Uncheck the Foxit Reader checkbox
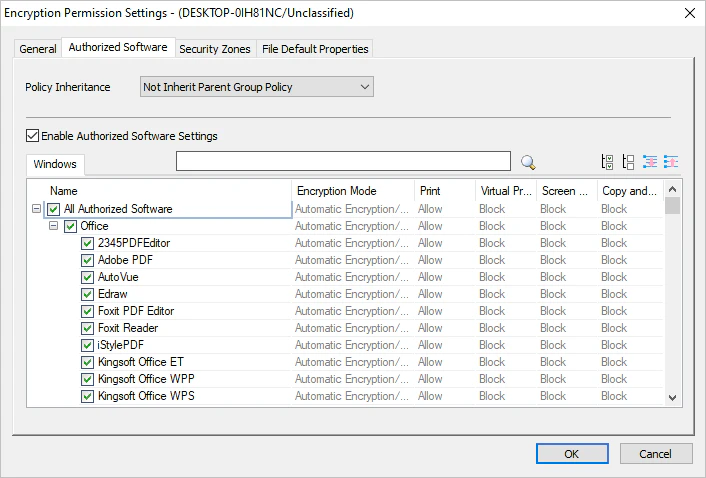Viewport: 706px width, 478px height. pos(87,328)
